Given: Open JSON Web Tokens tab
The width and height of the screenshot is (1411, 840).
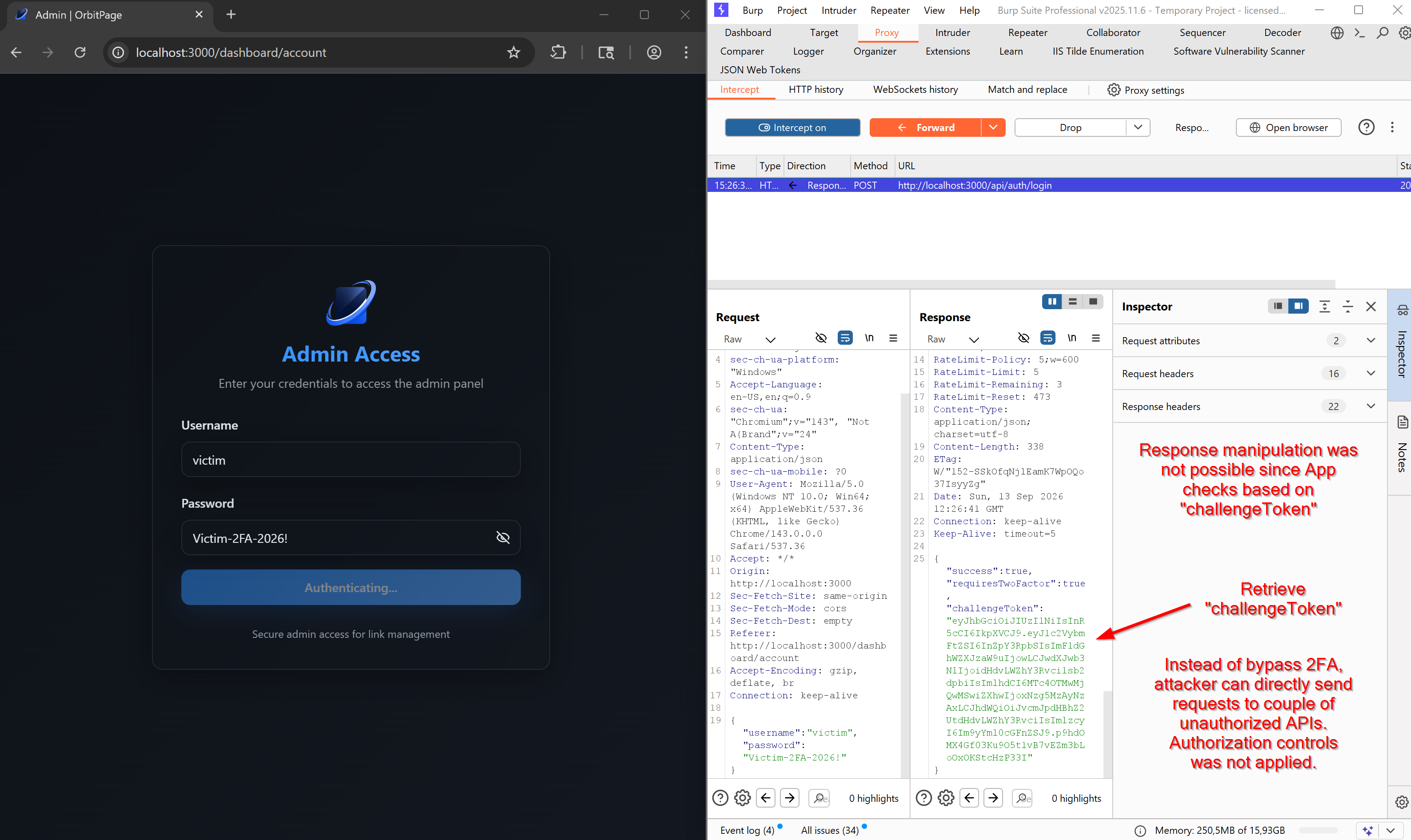Looking at the screenshot, I should click(760, 70).
